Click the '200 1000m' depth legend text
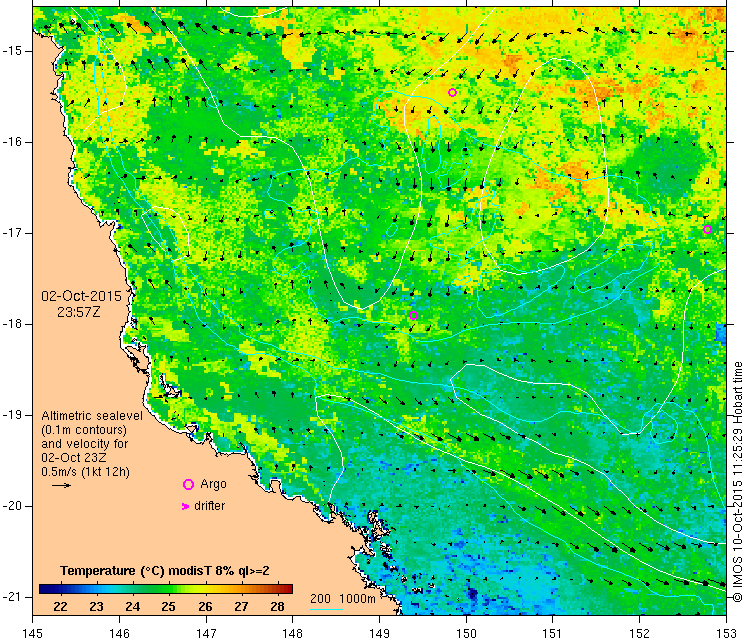This screenshot has height=640, width=750. point(342,598)
